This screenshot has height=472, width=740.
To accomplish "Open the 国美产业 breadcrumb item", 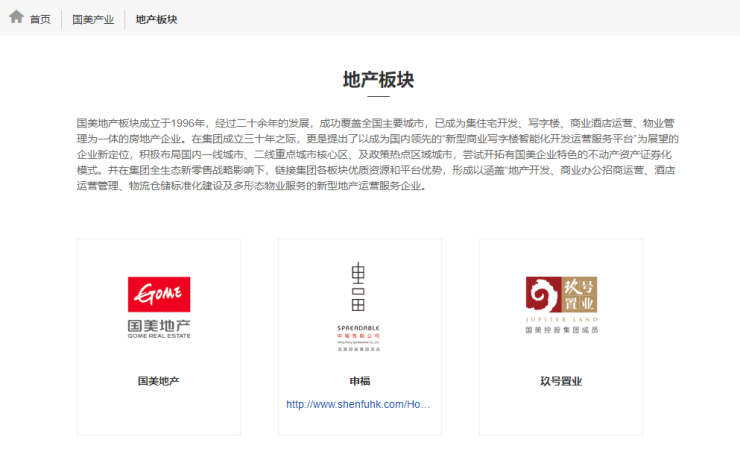I will [x=93, y=19].
